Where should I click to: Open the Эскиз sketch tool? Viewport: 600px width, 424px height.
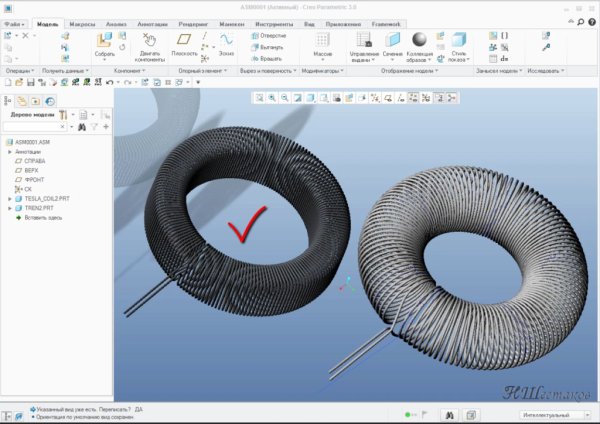point(226,39)
